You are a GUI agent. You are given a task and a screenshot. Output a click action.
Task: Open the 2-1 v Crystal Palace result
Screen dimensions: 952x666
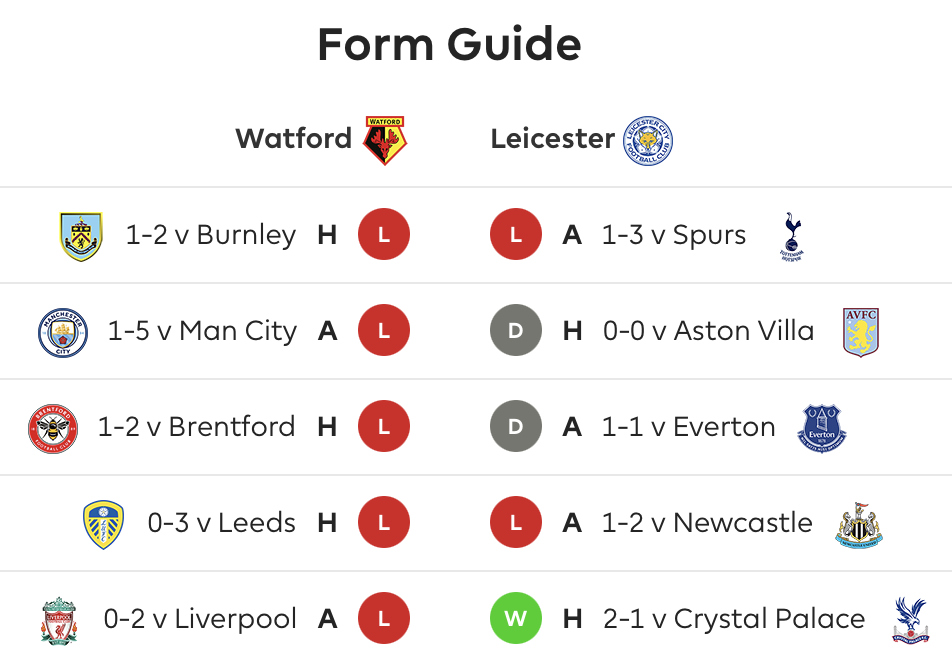pos(734,619)
